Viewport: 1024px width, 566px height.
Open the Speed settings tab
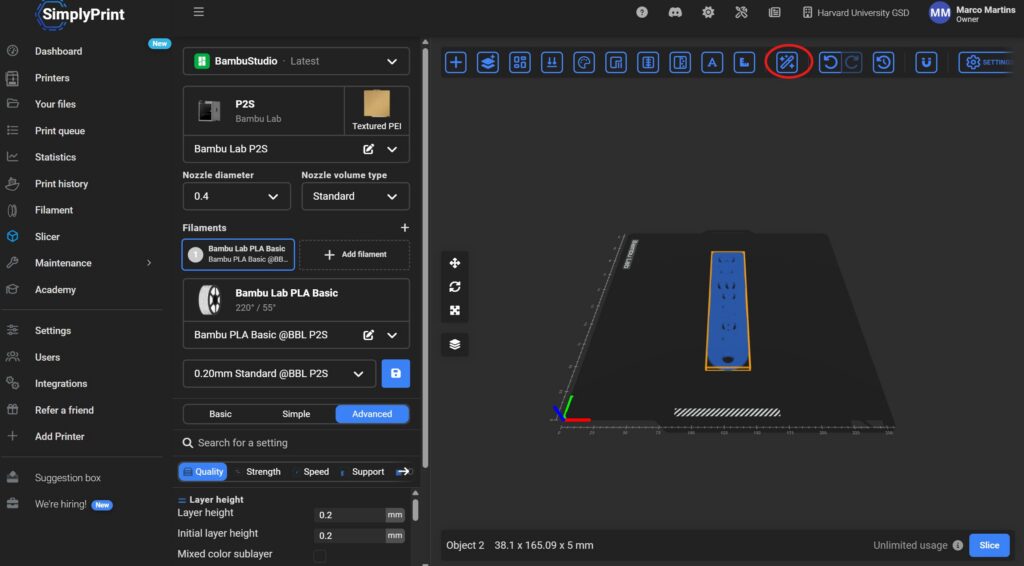(312, 471)
